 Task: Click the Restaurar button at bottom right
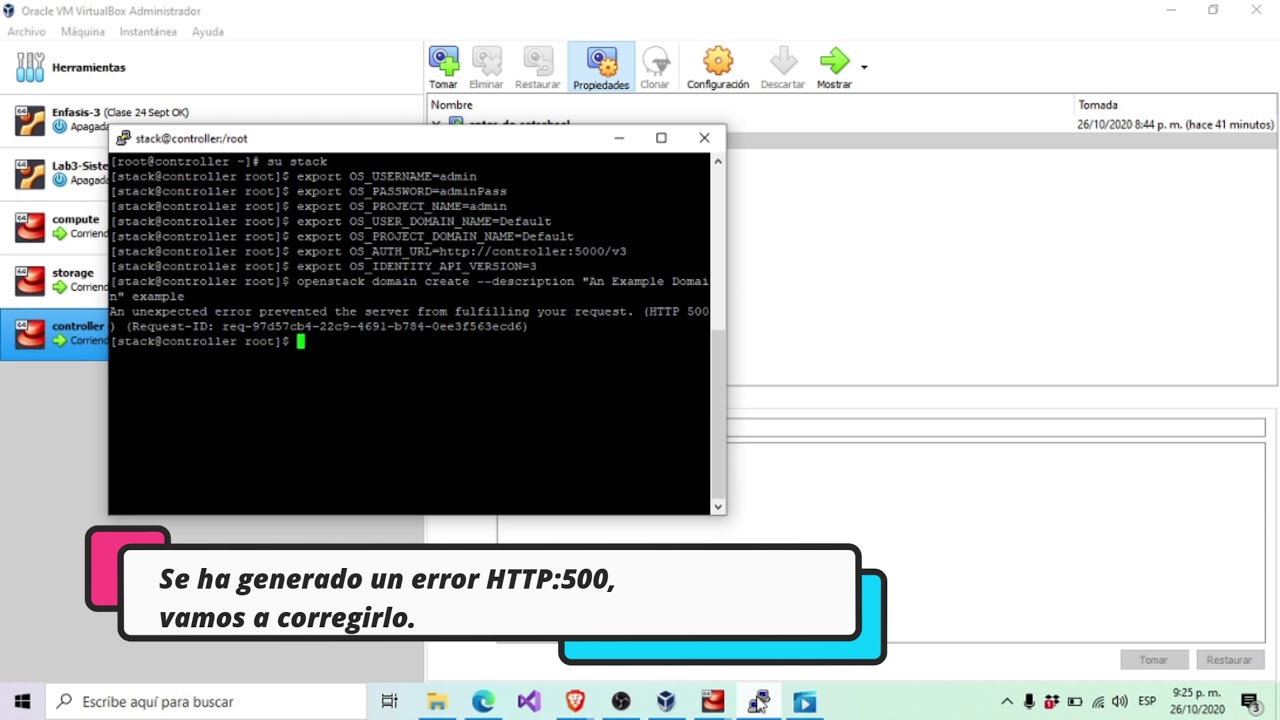[1229, 660]
